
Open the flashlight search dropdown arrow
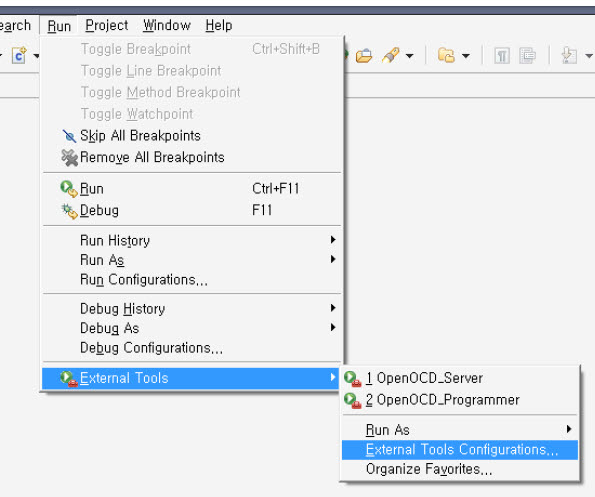[x=409, y=56]
